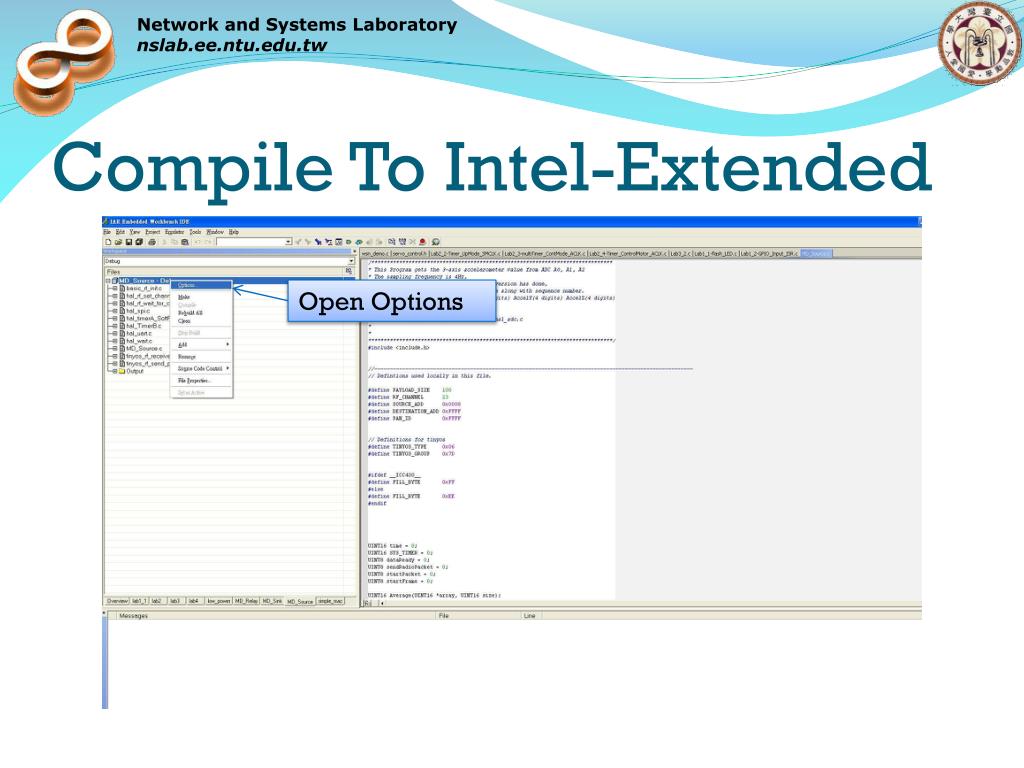Choose Rebuild All in the context menu

point(201,313)
